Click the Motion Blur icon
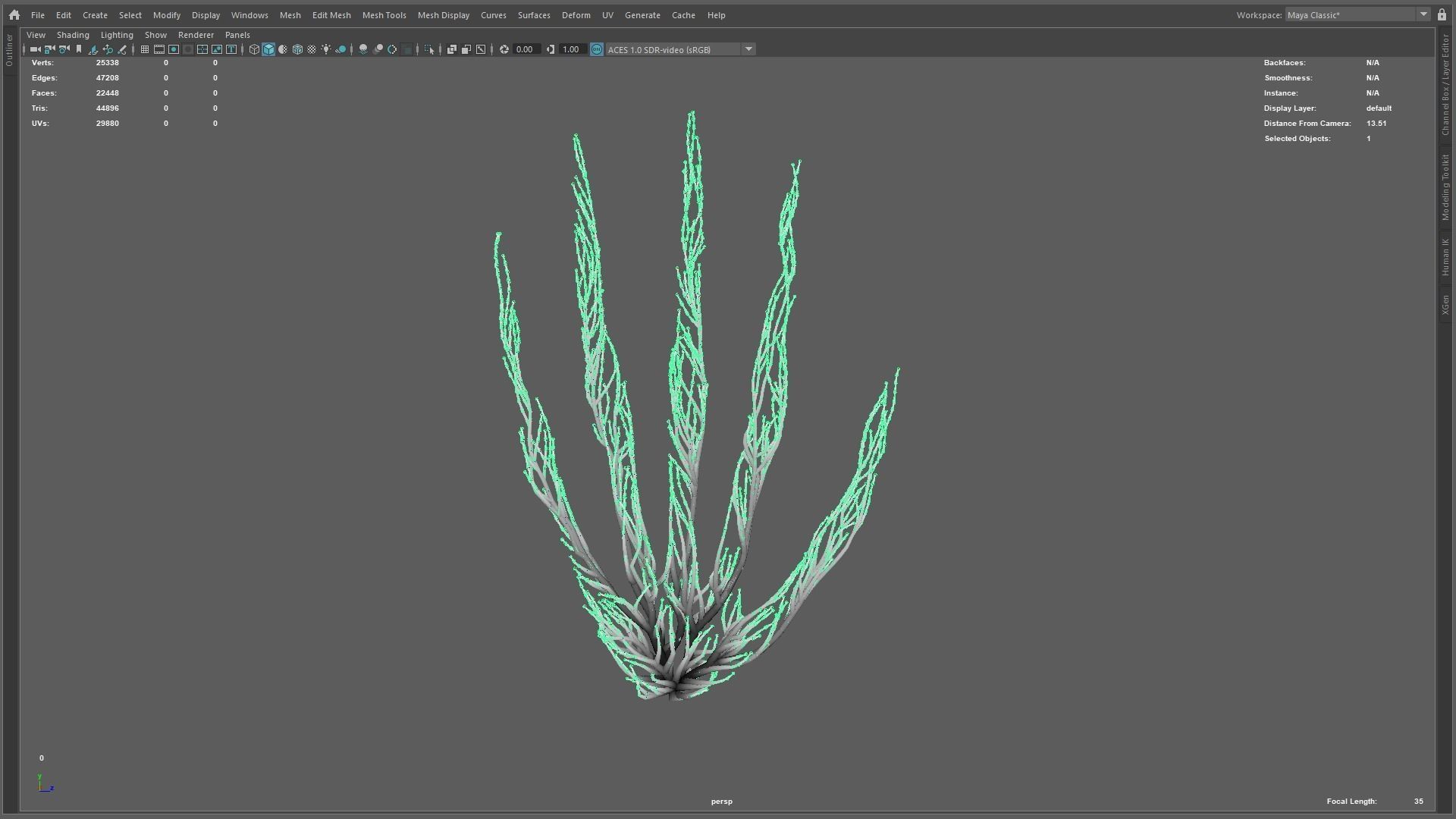The height and width of the screenshot is (819, 1456). pyautogui.click(x=378, y=49)
